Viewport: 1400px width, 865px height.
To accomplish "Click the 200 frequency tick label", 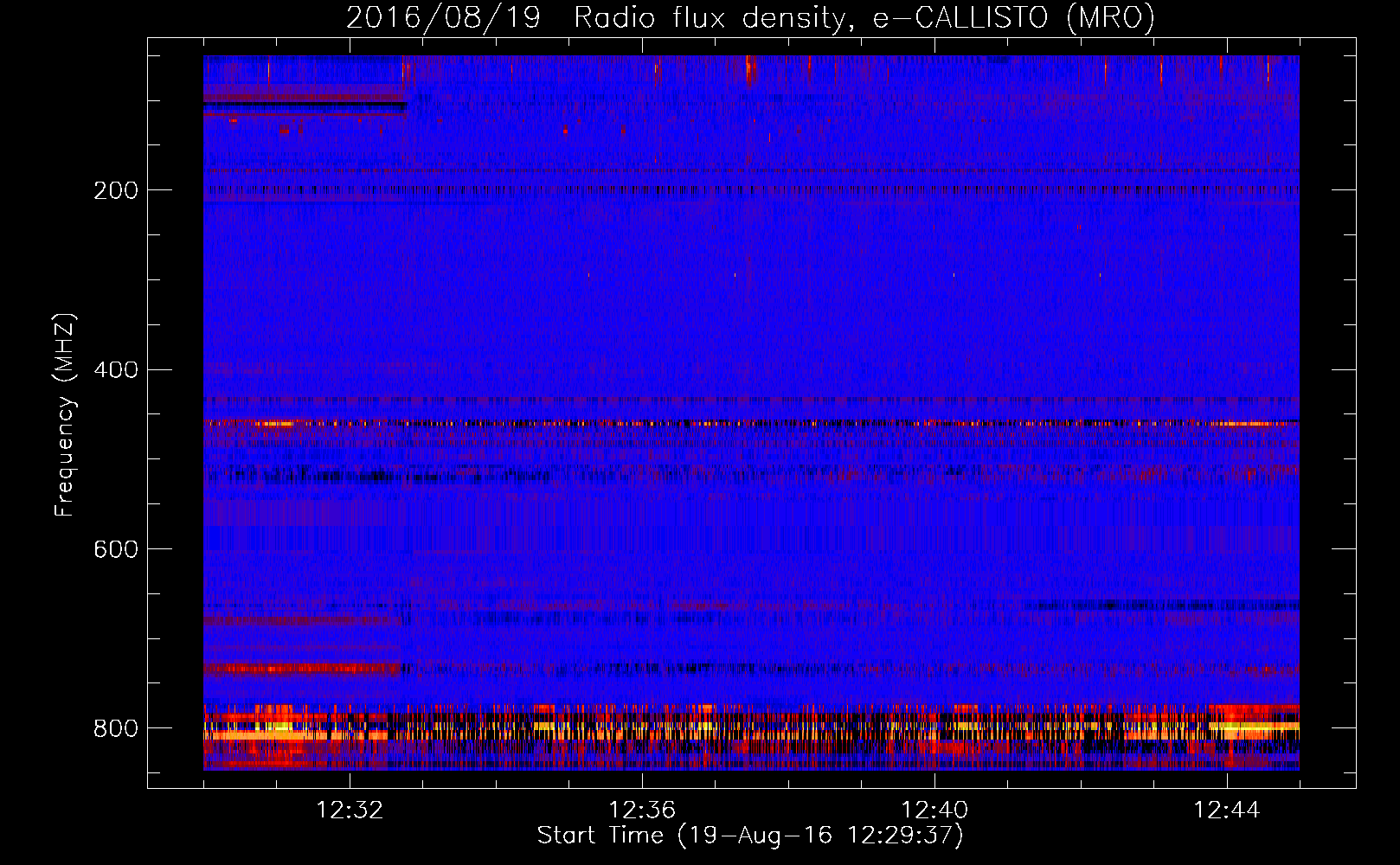I will click(x=116, y=190).
